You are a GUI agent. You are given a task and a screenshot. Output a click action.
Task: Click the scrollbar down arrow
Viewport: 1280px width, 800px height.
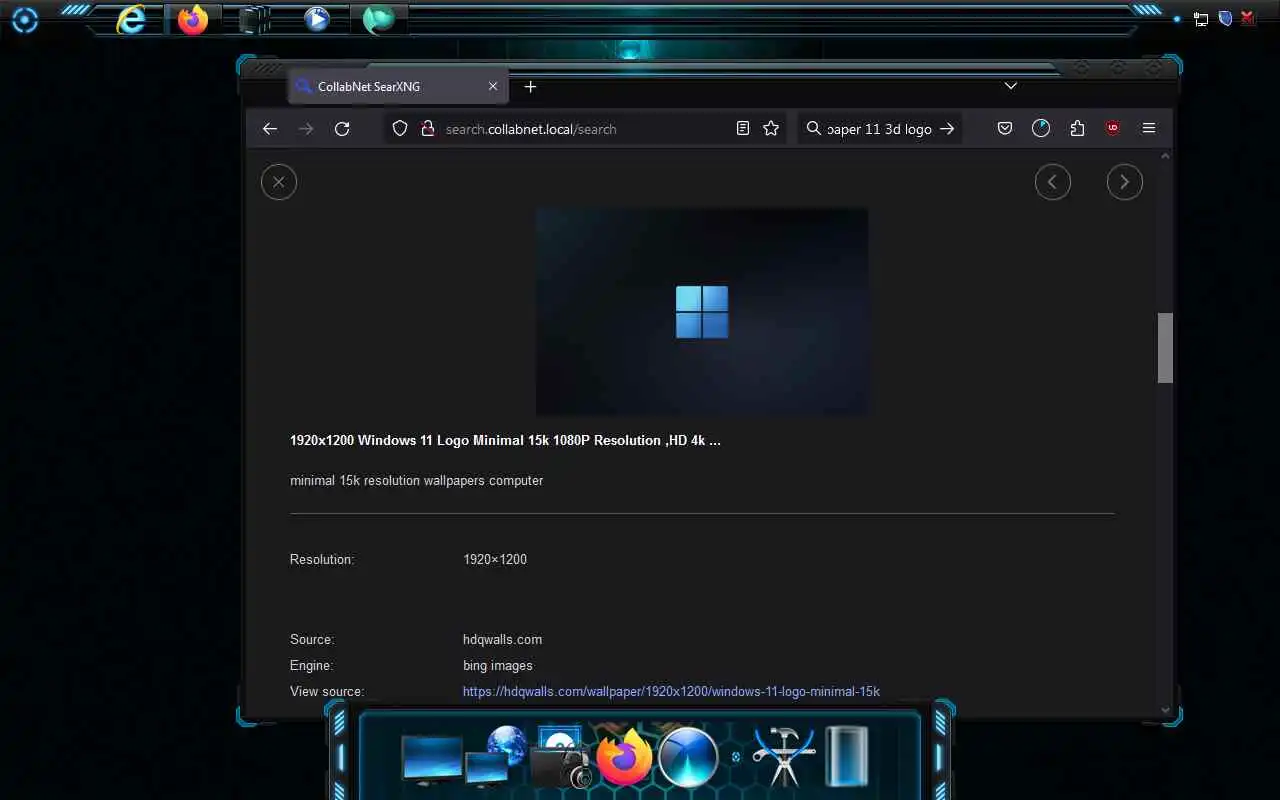point(1165,710)
